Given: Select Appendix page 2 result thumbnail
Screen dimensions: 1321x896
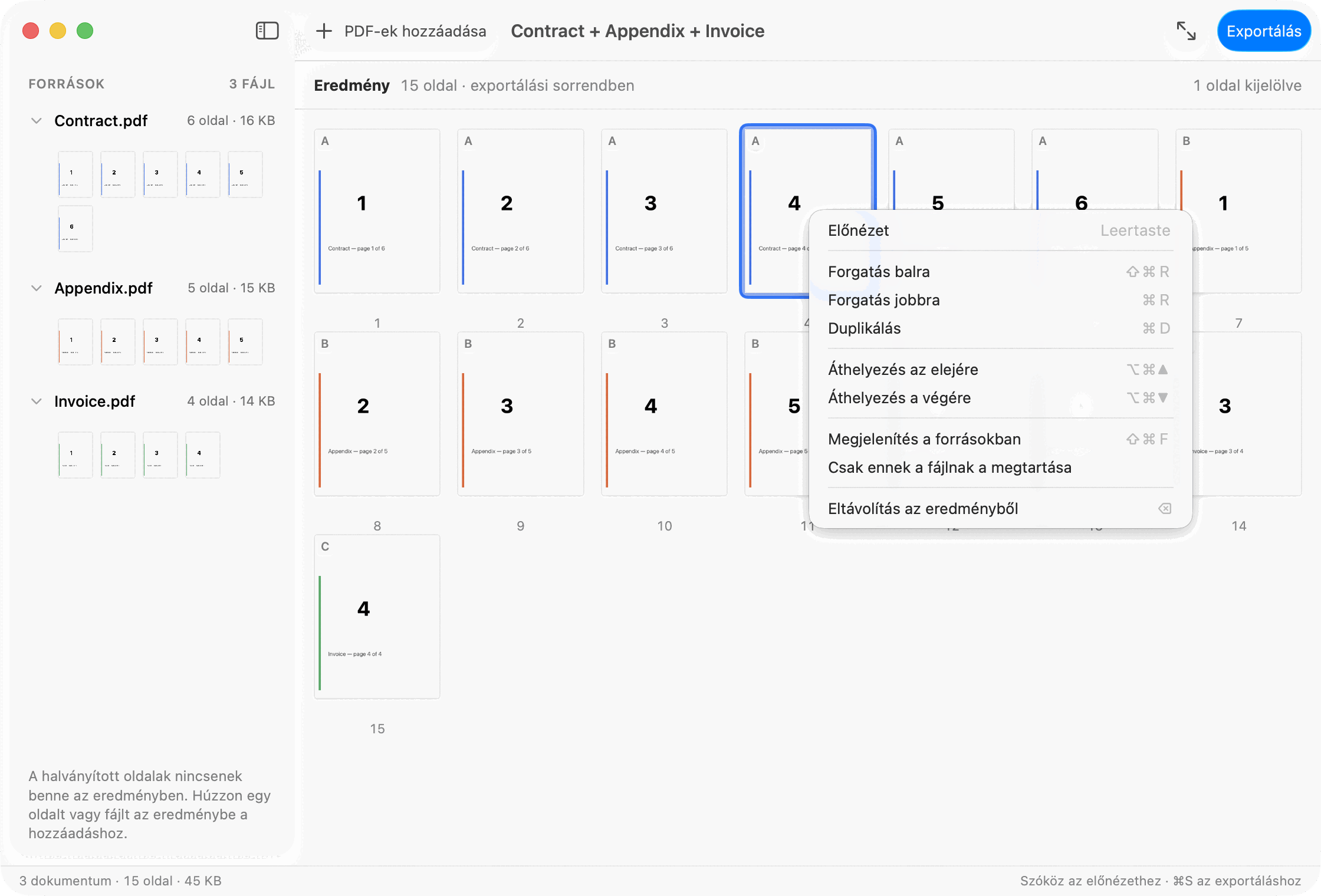Looking at the screenshot, I should coord(377,414).
